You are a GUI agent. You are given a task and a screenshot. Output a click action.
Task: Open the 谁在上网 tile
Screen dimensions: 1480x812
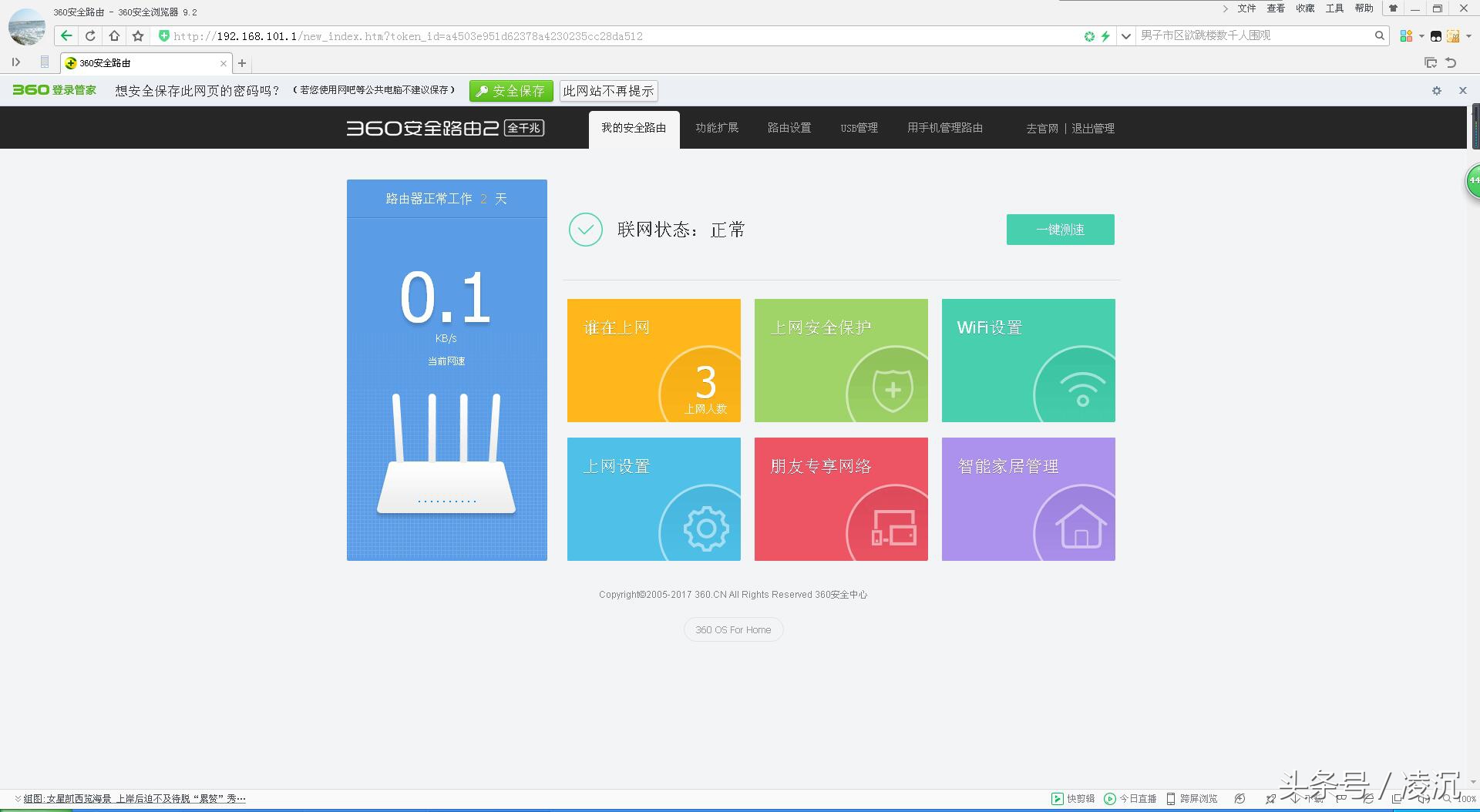click(x=653, y=360)
